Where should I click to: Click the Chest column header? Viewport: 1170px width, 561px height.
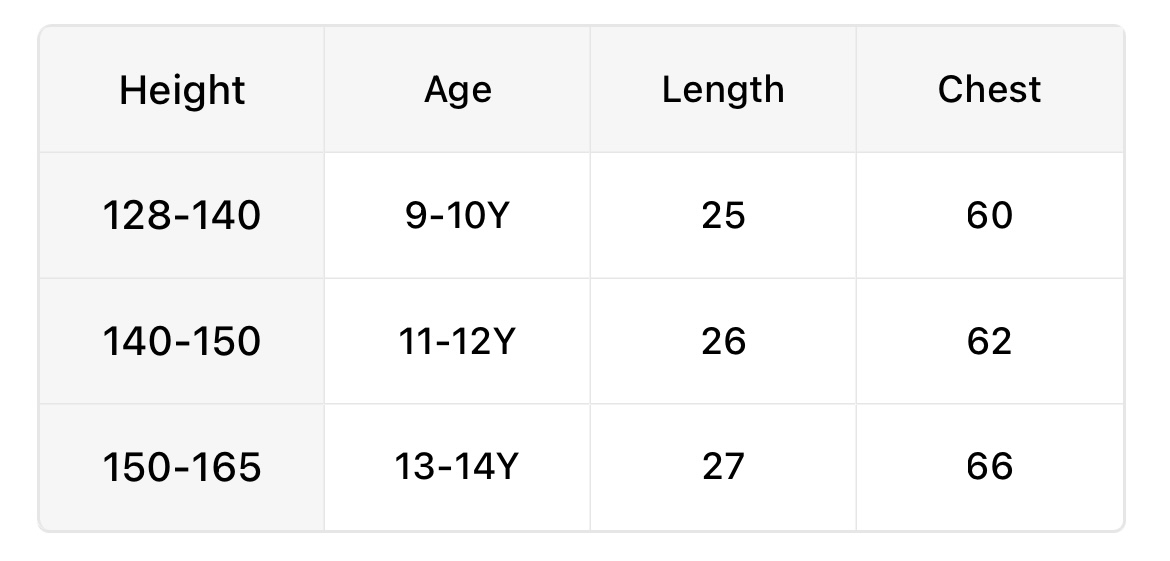[989, 90]
